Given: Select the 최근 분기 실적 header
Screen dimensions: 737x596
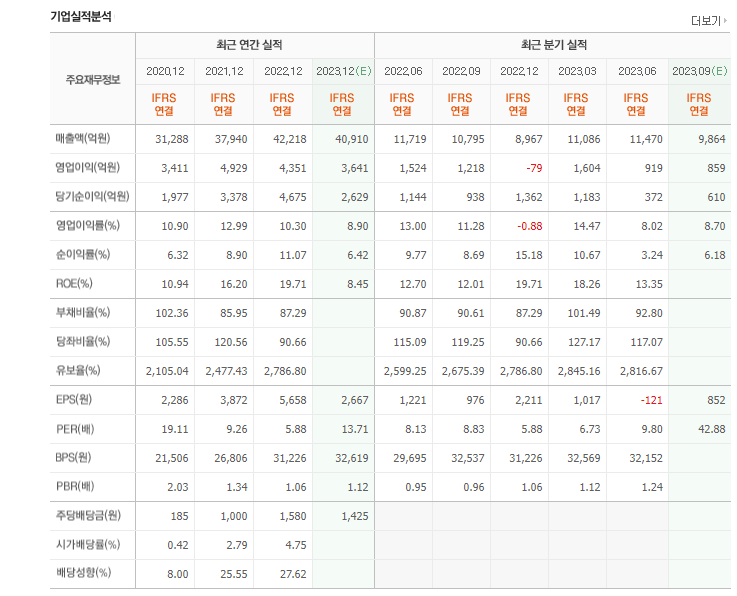Looking at the screenshot, I should [554, 45].
